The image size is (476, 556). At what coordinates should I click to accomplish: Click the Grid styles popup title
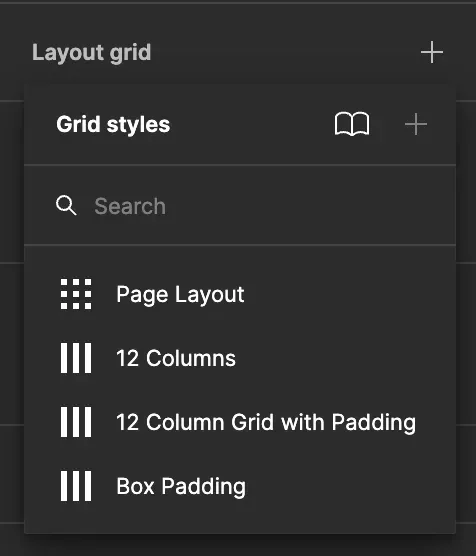113,125
